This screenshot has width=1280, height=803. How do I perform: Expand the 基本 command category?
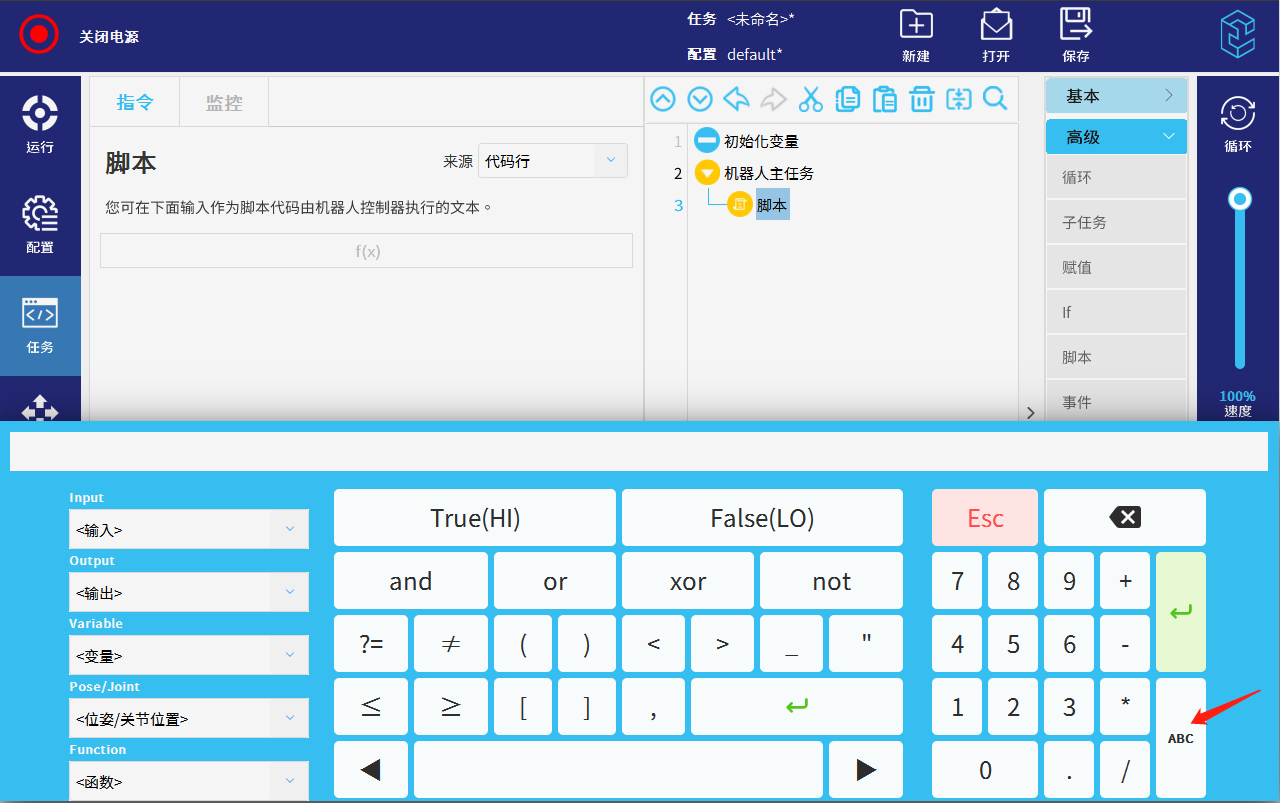click(x=1116, y=96)
